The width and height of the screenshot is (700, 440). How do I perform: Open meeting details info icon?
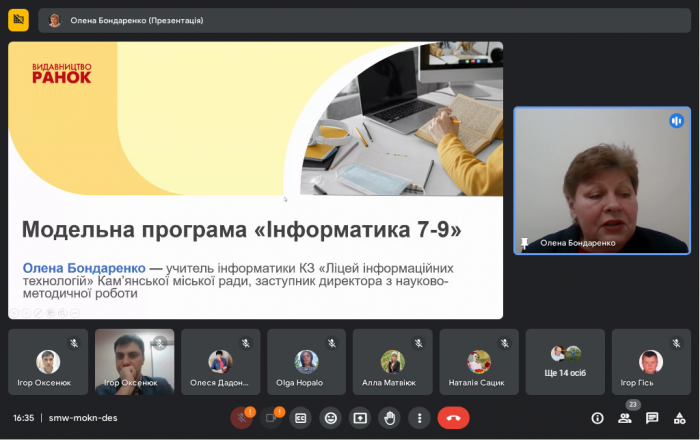[597, 418]
